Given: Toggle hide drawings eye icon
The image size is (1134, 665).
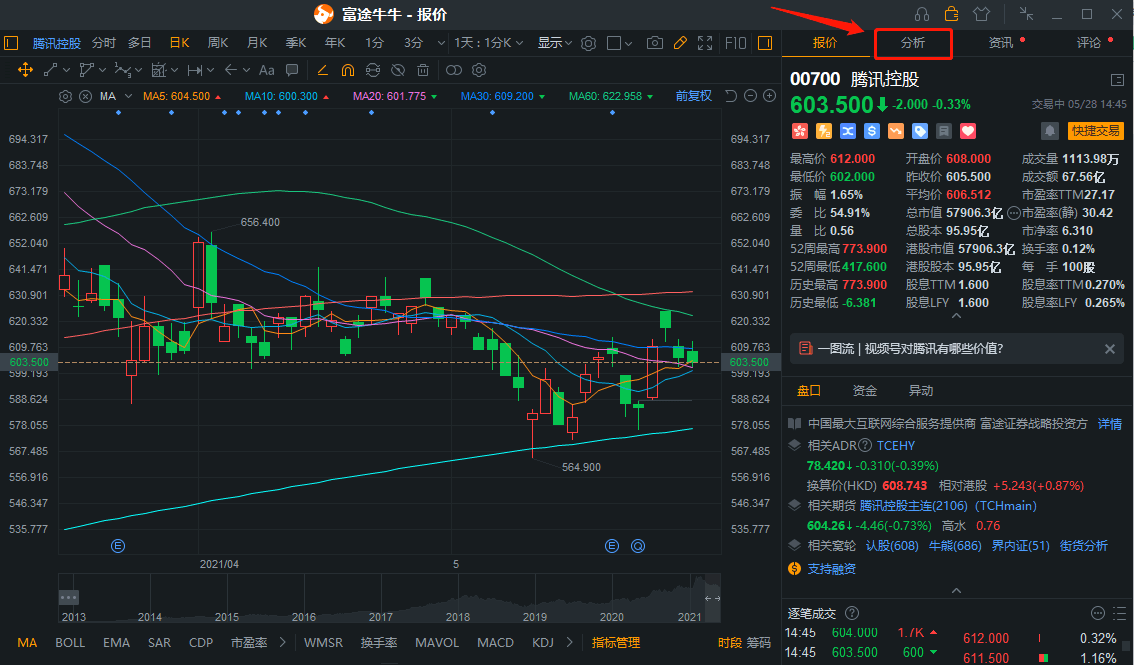Looking at the screenshot, I should [x=398, y=70].
